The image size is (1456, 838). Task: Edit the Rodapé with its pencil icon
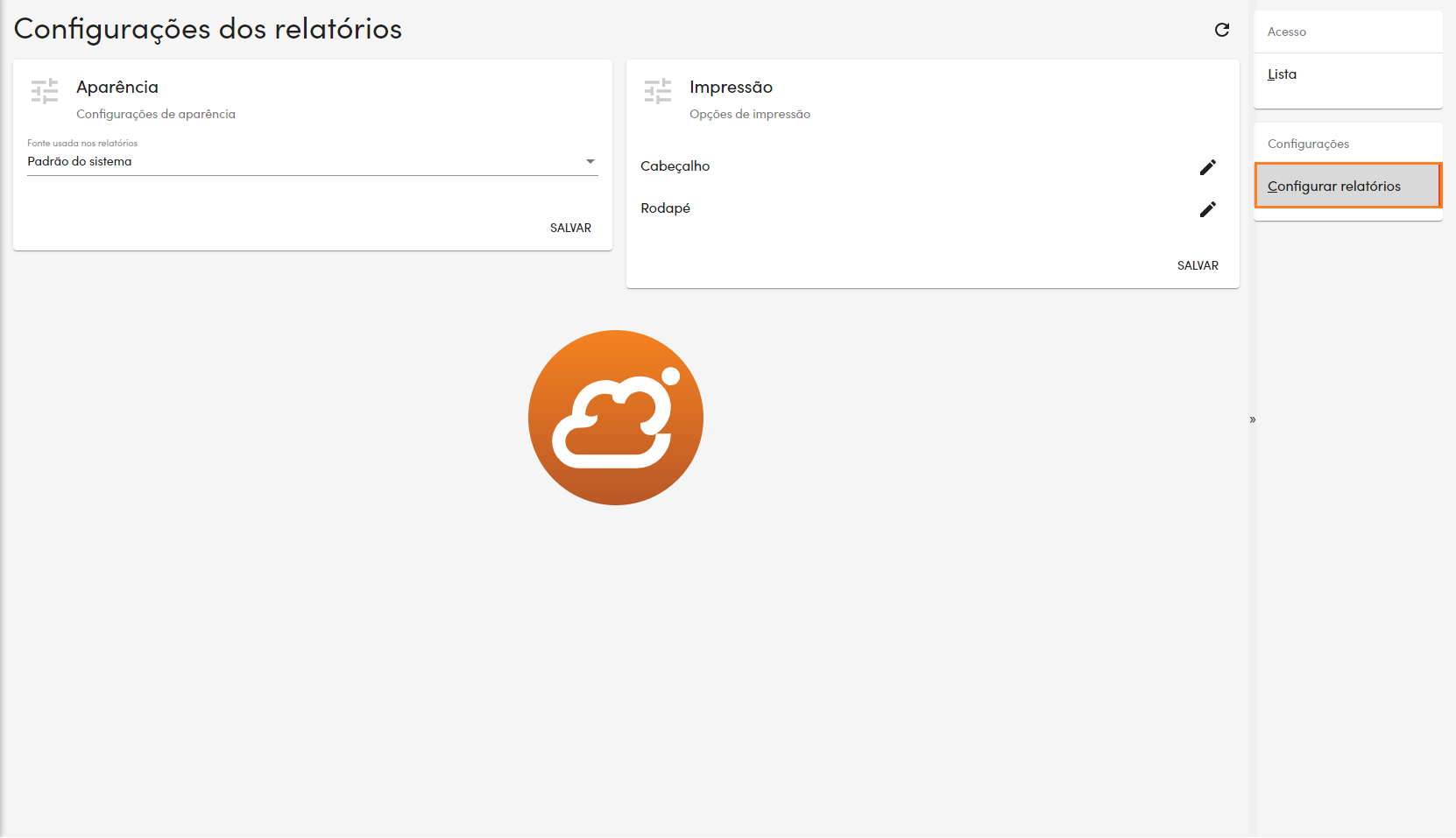1208,209
